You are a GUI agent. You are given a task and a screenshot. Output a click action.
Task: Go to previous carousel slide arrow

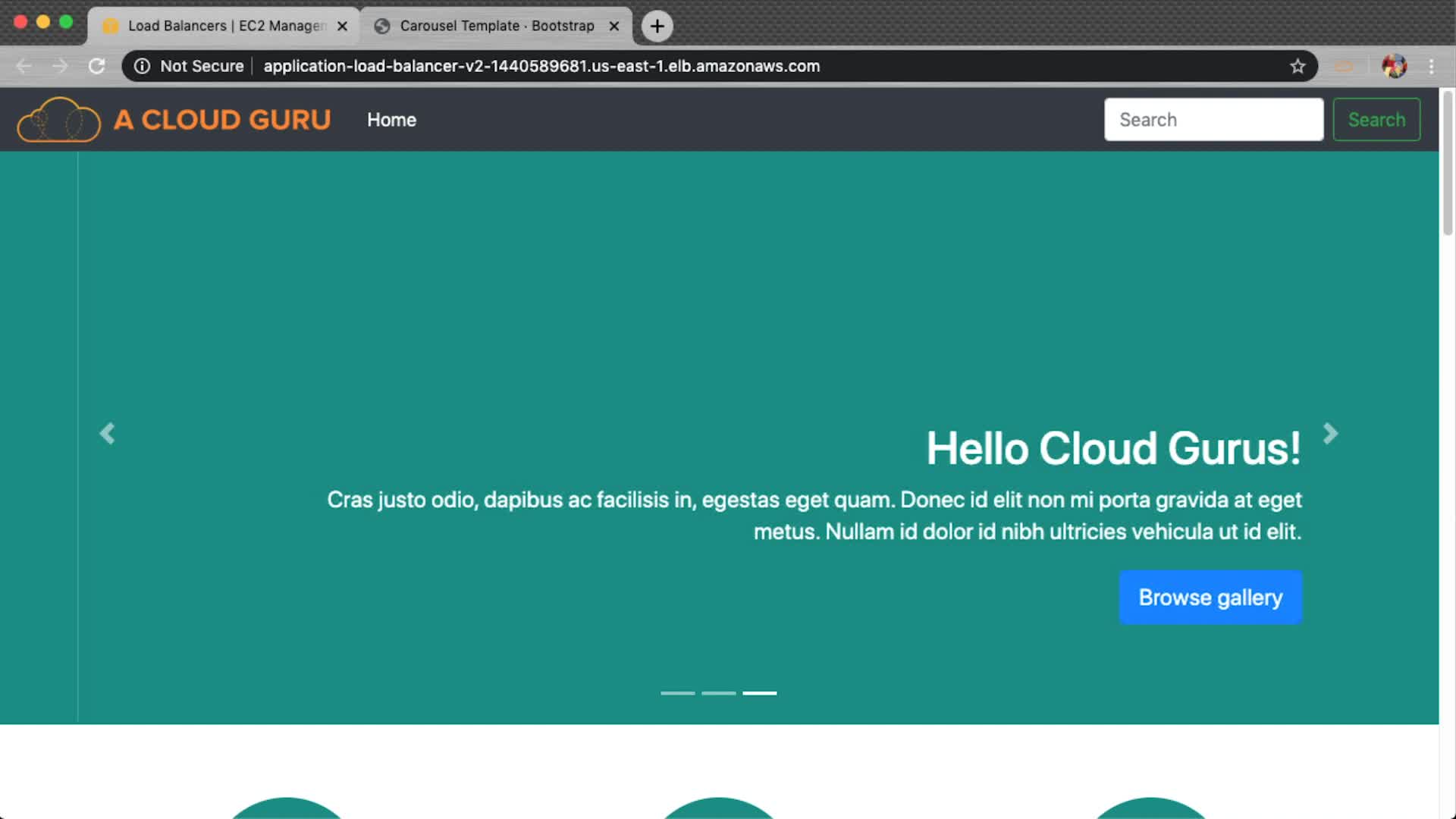pos(107,434)
